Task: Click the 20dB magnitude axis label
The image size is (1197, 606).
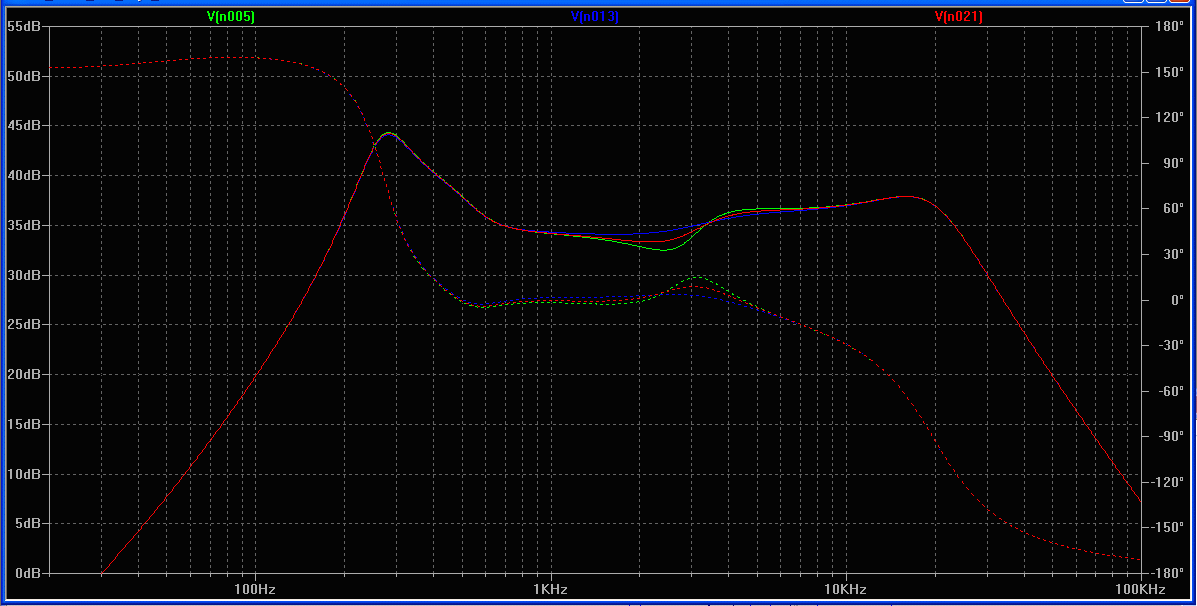Action: pyautogui.click(x=24, y=375)
